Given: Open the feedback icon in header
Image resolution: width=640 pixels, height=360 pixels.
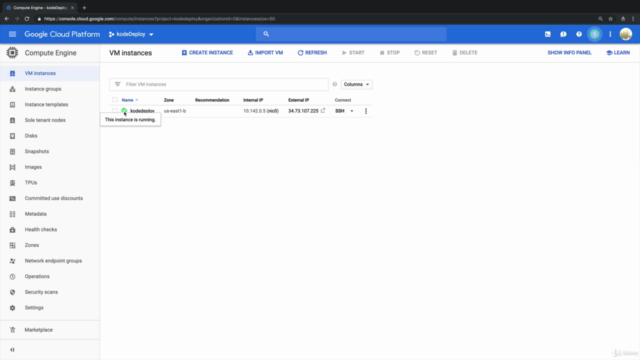Looking at the screenshot, I should pyautogui.click(x=563, y=34).
